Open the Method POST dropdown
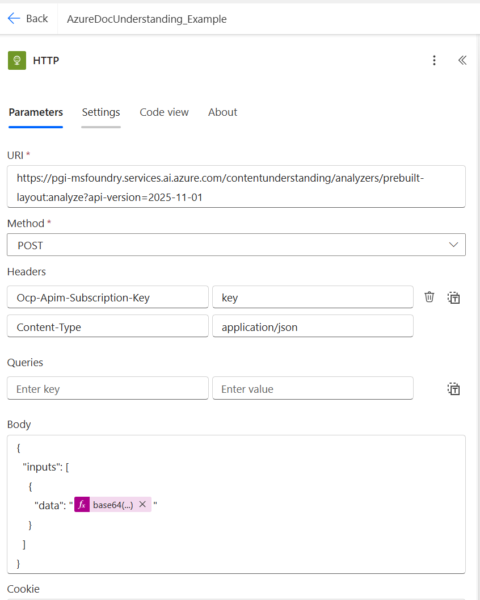 pyautogui.click(x=236, y=245)
